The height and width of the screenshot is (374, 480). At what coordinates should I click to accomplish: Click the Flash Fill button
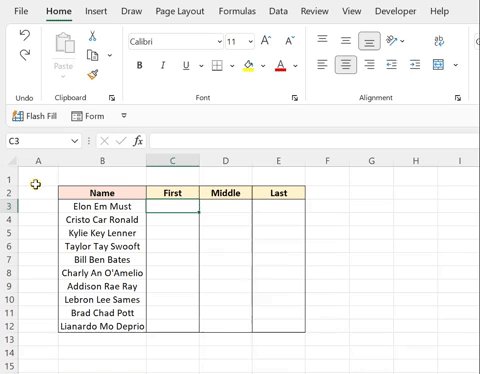click(x=35, y=116)
